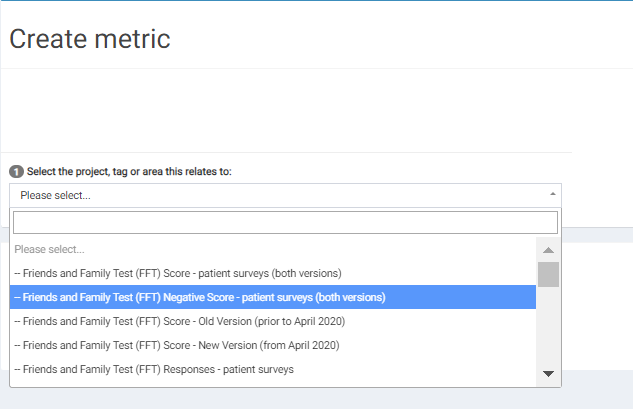Viewport: 633px width, 409px height.
Task: Click the 'Create metric' page heading
Action: pos(90,39)
